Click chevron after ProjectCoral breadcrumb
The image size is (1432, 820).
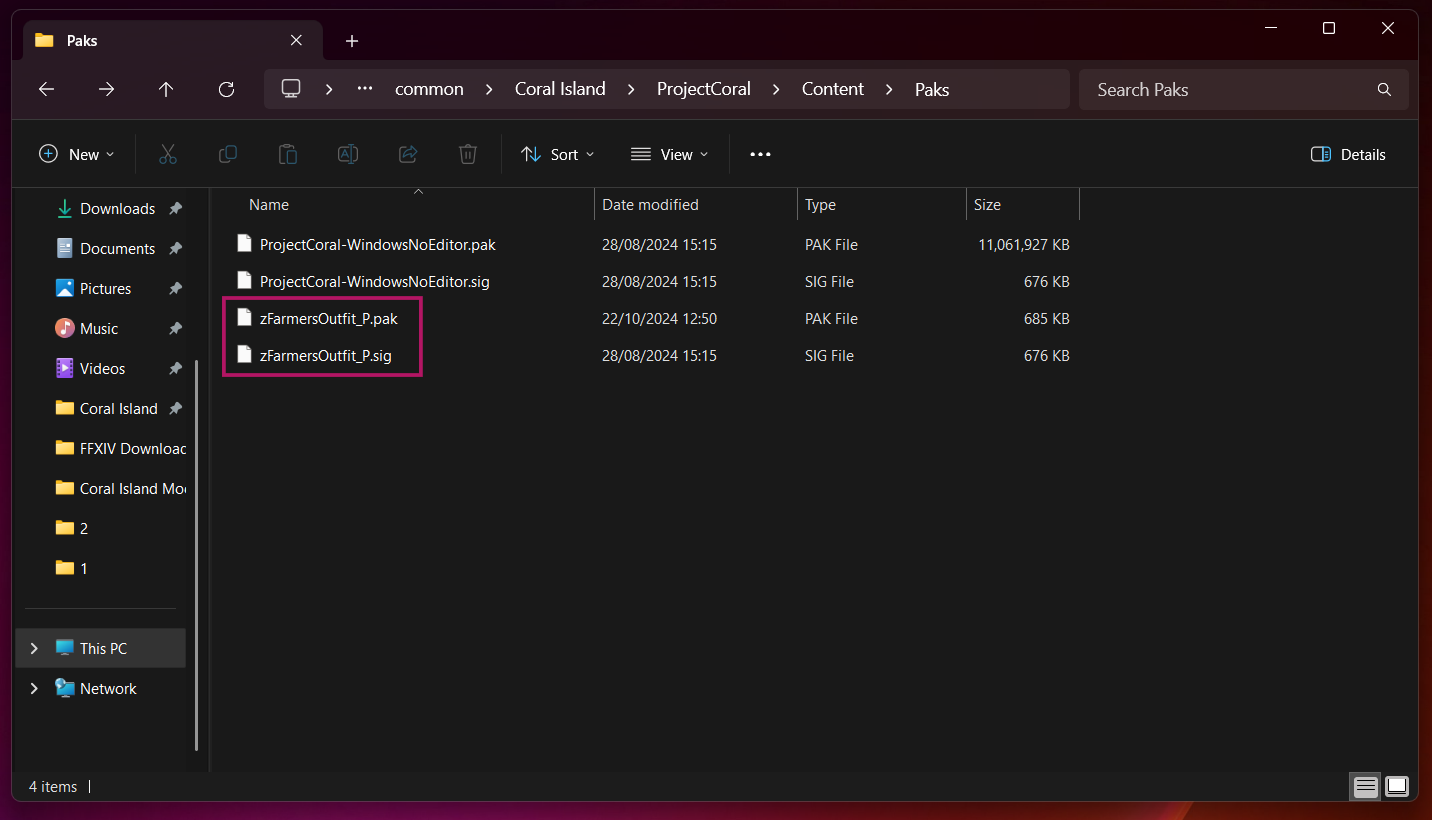[x=775, y=89]
